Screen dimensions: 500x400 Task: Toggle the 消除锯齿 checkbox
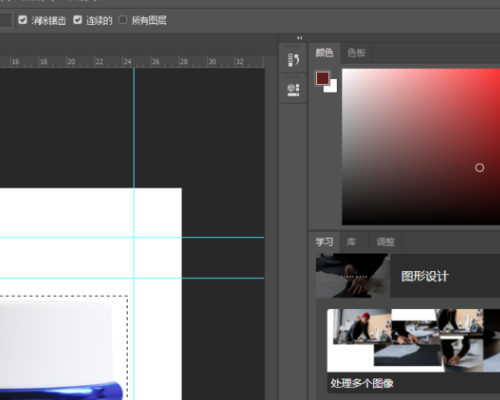coord(23,20)
